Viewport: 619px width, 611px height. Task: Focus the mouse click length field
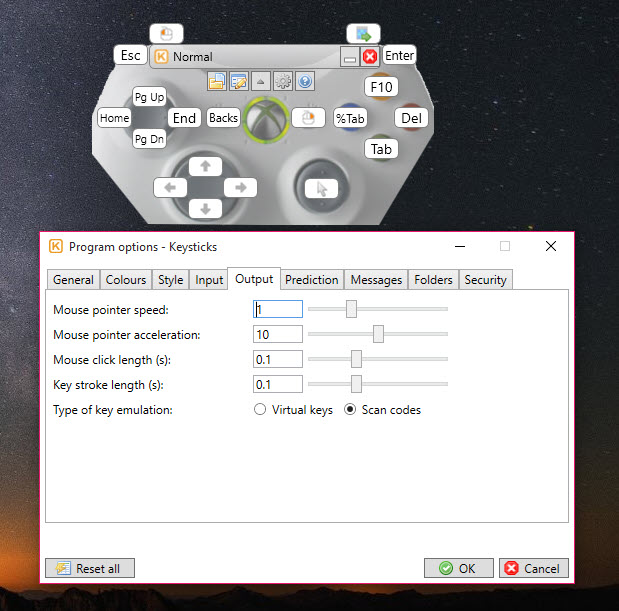pyautogui.click(x=278, y=359)
